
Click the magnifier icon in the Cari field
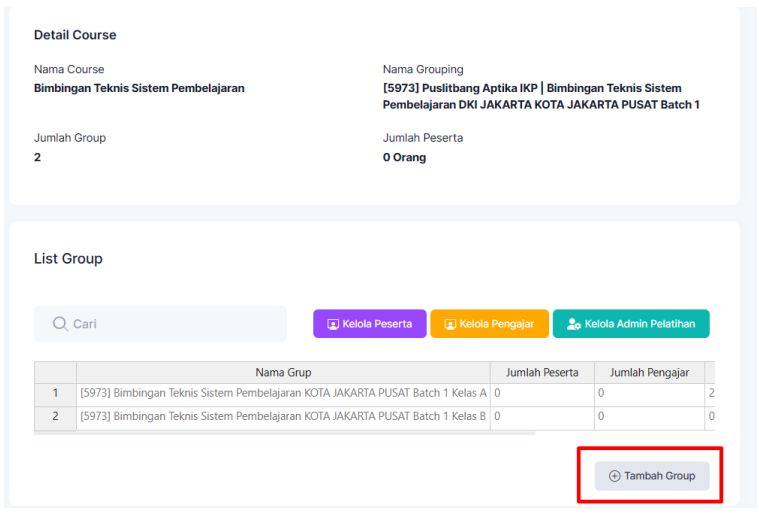pyautogui.click(x=60, y=324)
